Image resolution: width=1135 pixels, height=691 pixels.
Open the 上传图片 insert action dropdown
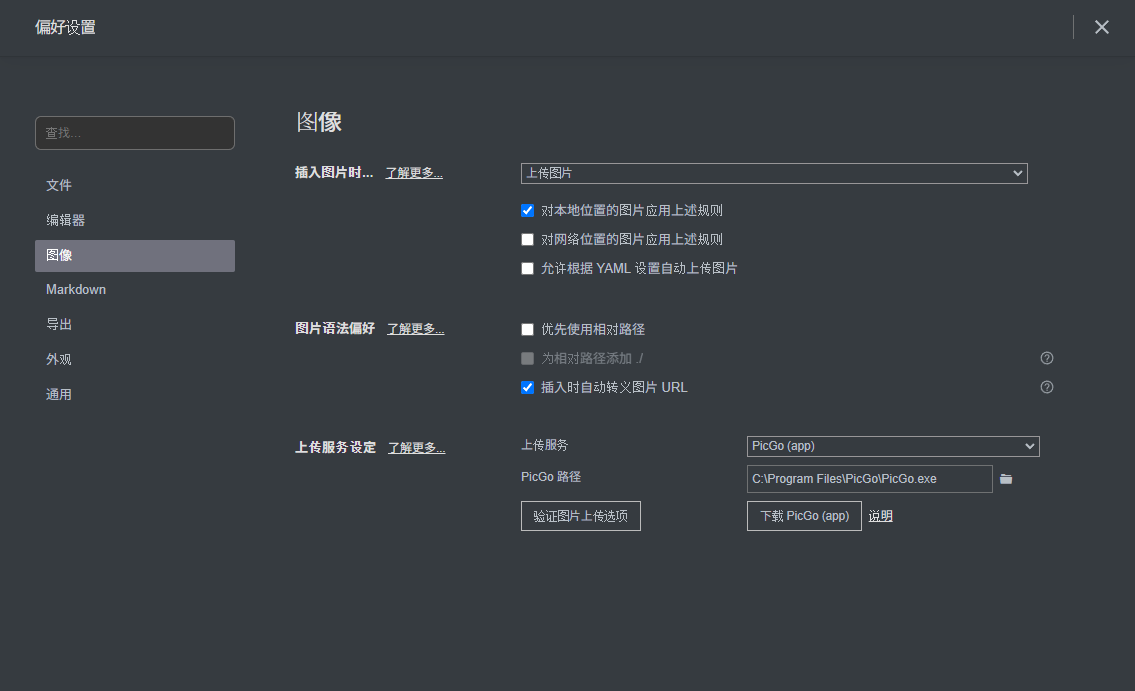click(x=773, y=173)
